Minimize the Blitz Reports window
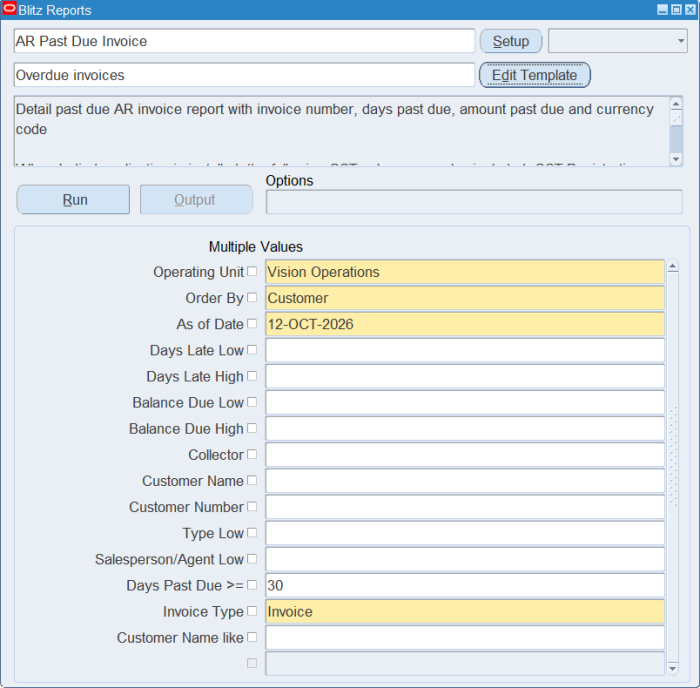Viewport: 700px width, 688px height. (662, 9)
